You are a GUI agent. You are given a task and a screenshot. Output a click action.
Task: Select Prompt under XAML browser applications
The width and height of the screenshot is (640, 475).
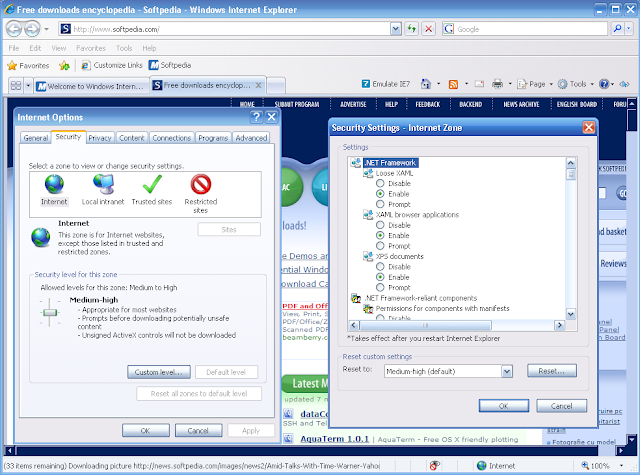(380, 246)
